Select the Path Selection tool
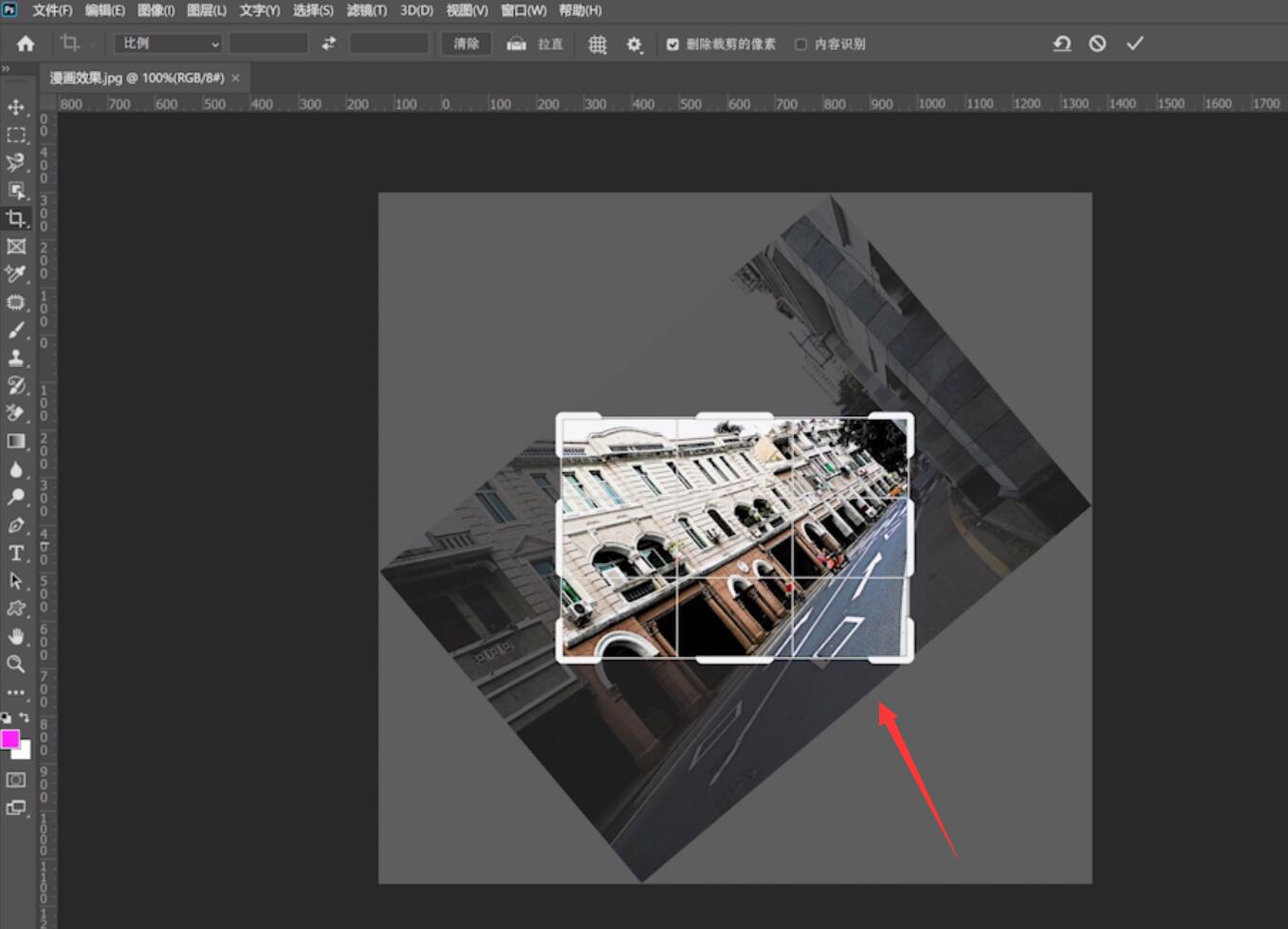Image resolution: width=1288 pixels, height=929 pixels. tap(16, 580)
